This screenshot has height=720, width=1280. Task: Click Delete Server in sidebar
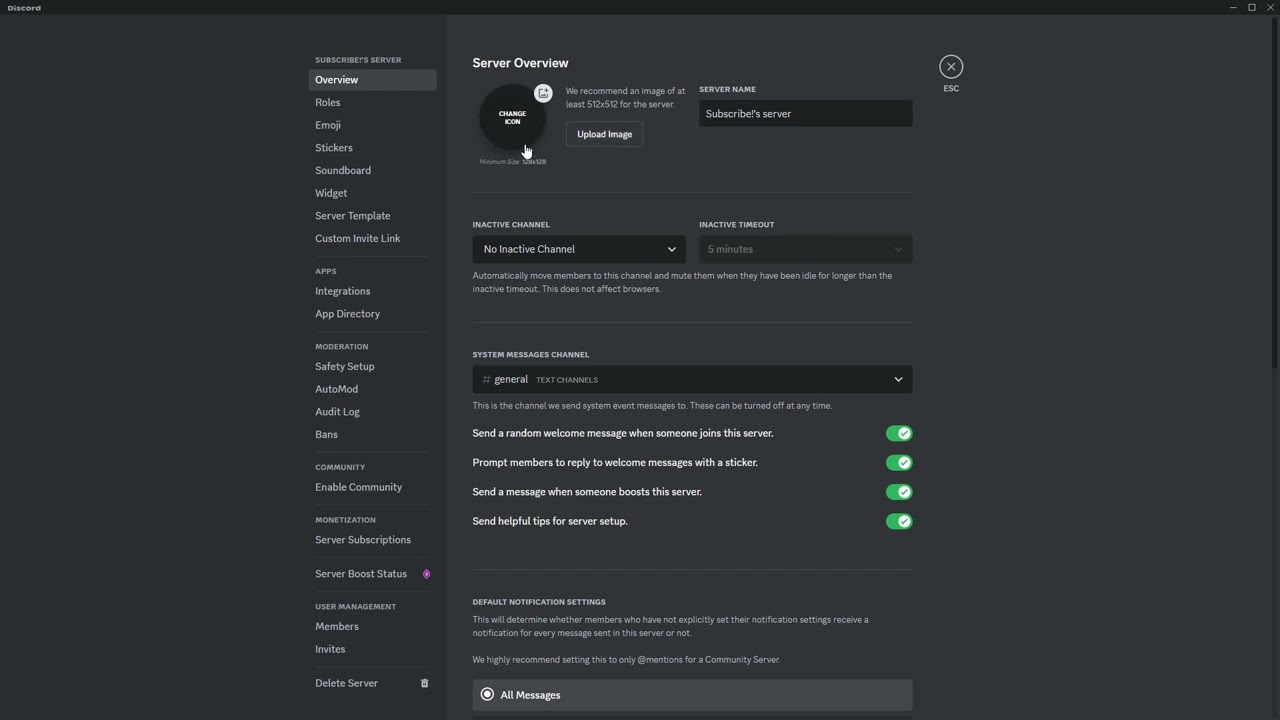coord(372,683)
